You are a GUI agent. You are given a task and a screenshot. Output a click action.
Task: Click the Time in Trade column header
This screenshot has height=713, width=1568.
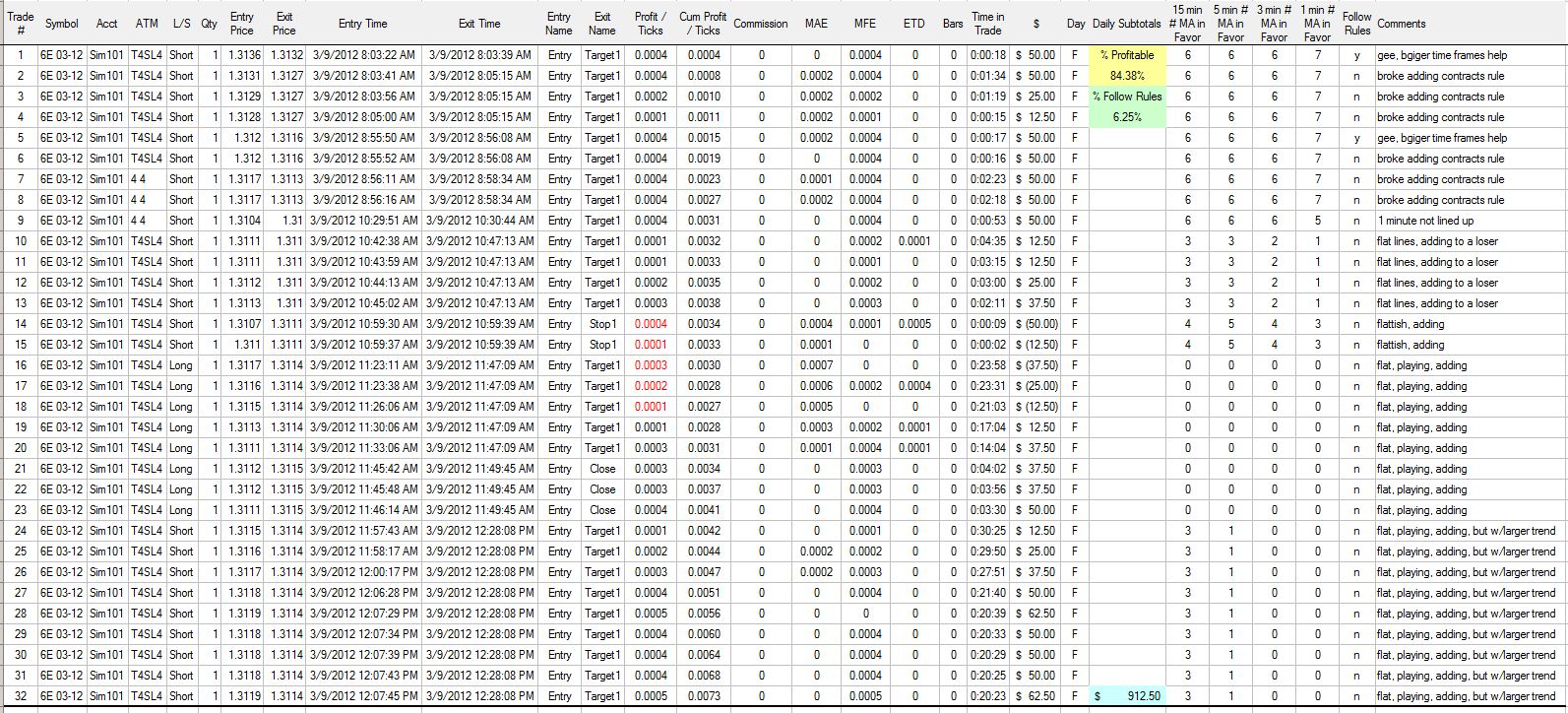pos(988,24)
